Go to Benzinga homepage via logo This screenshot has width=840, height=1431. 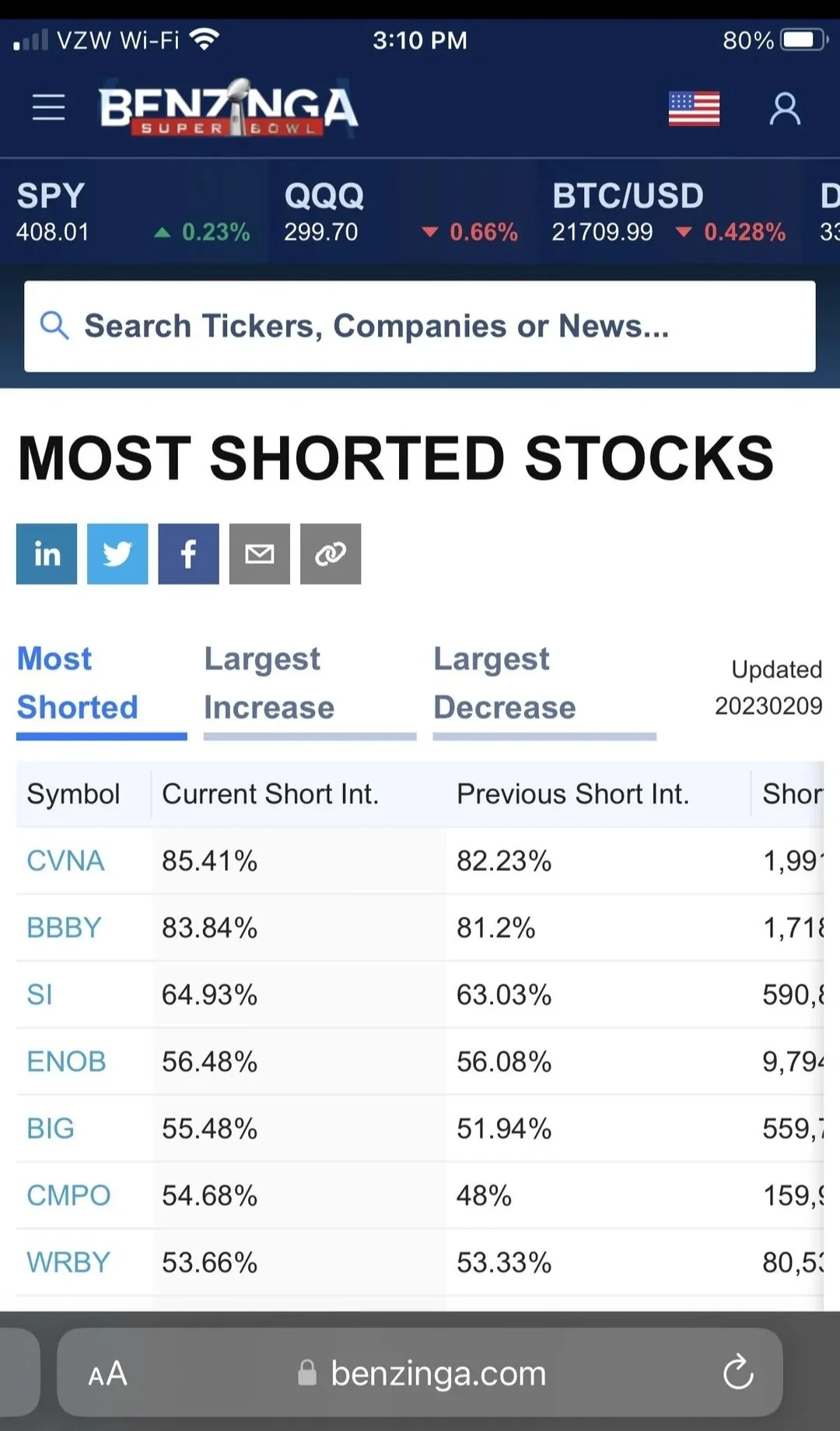point(229,107)
